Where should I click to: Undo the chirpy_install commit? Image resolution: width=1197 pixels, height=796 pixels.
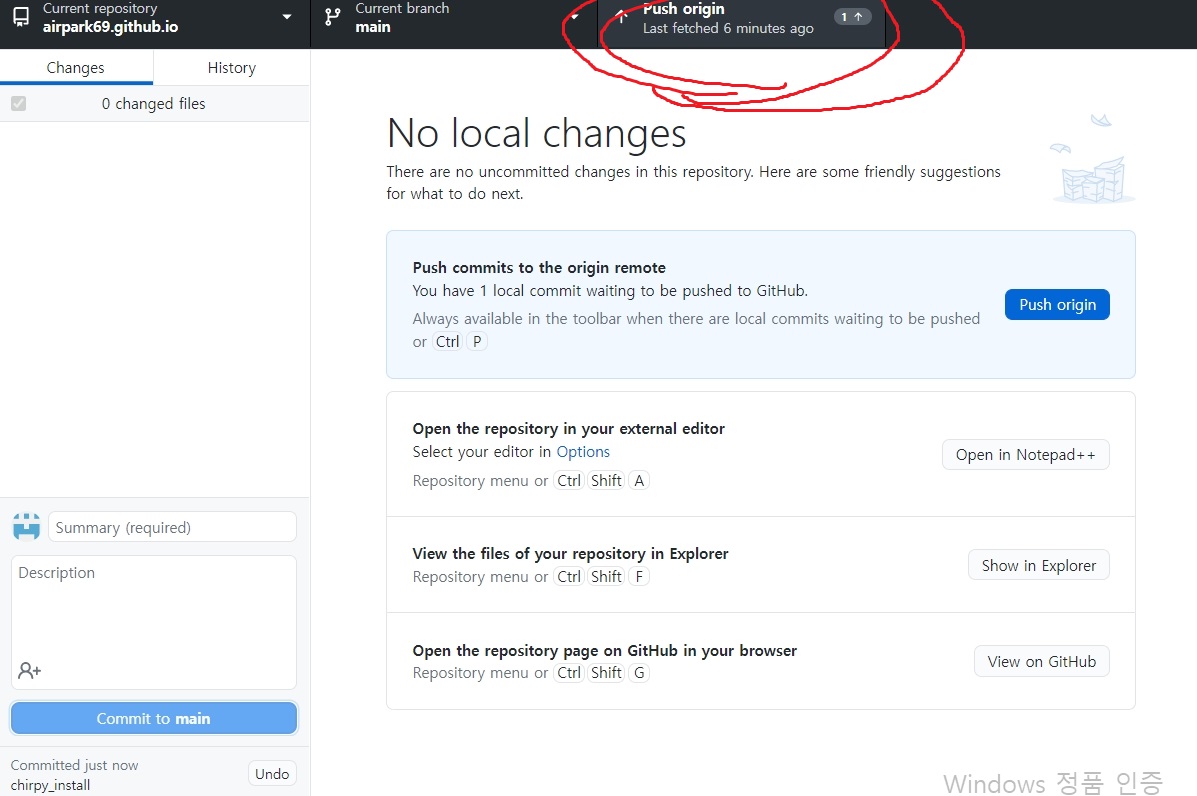tap(272, 774)
